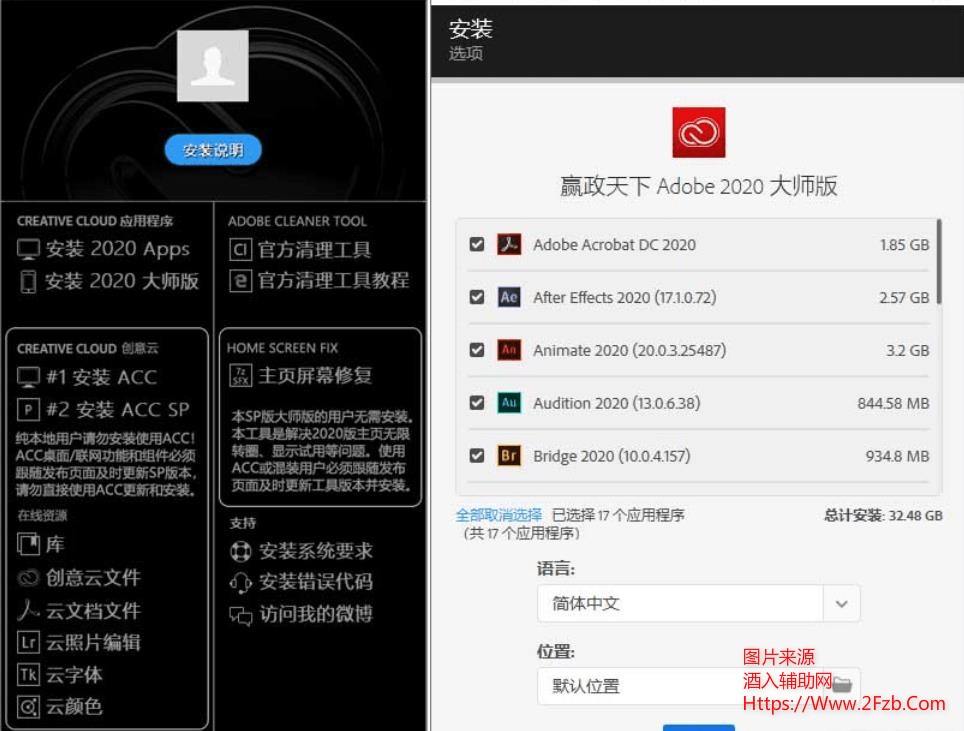Screen dimensions: 964x731
Task: Click the Animate 2020 app icon
Action: click(x=509, y=350)
